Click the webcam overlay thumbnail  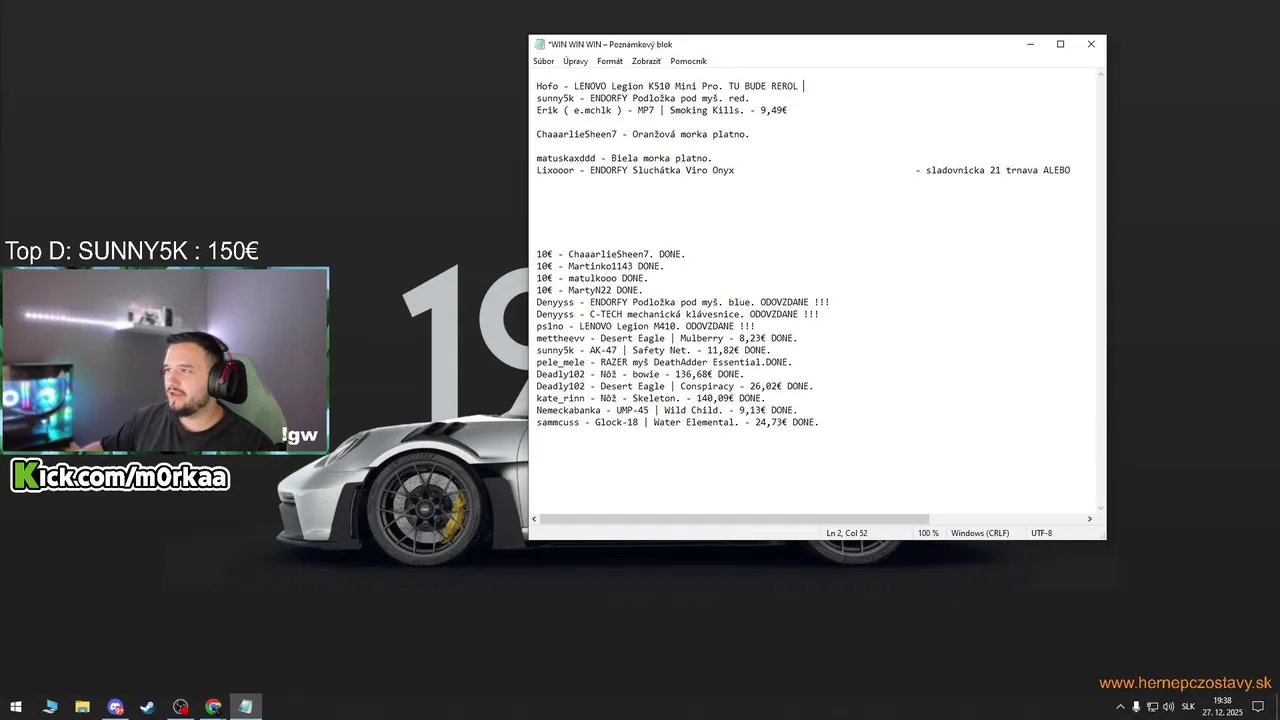coord(165,360)
